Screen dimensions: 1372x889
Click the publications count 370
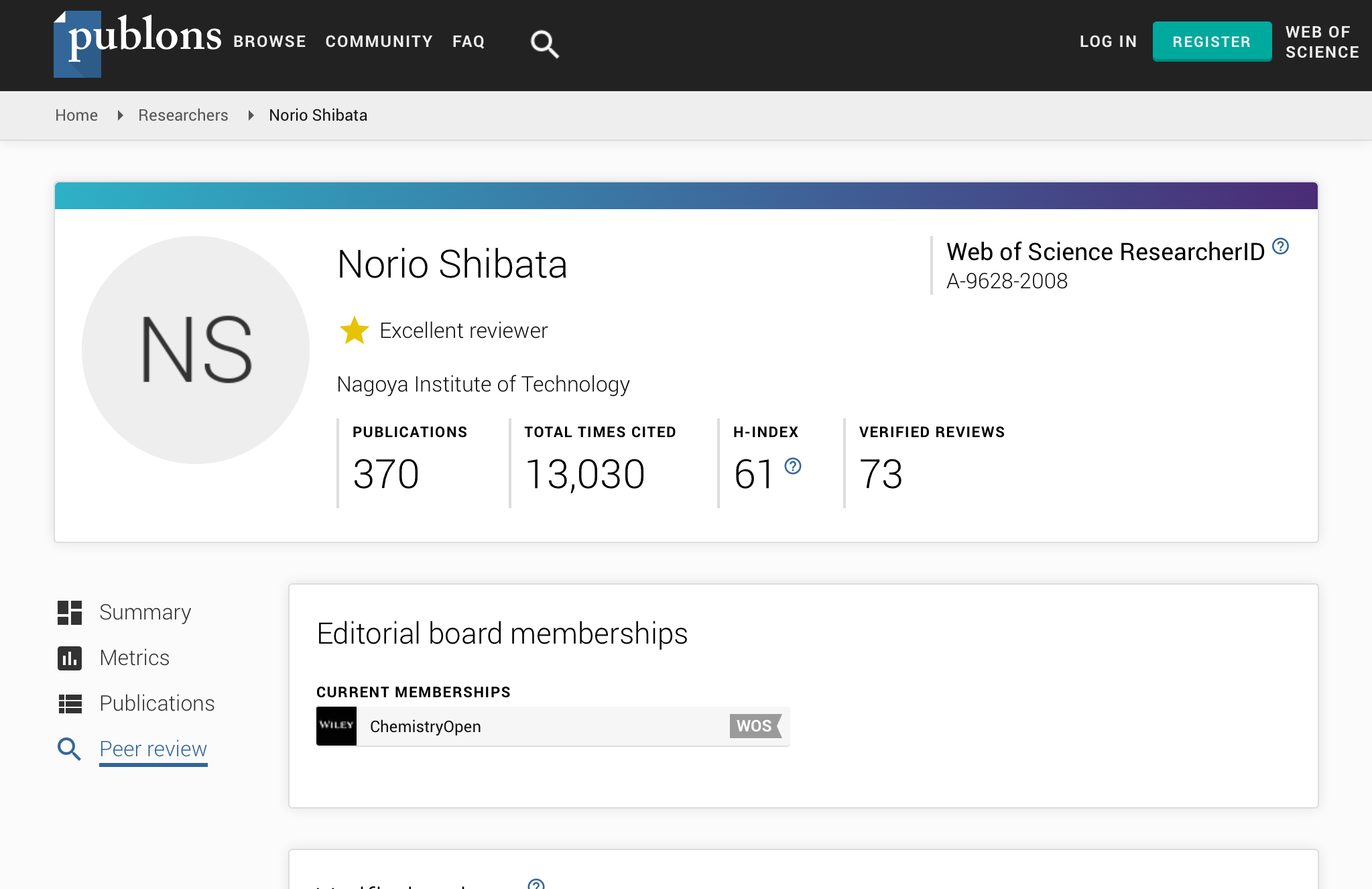click(x=386, y=474)
